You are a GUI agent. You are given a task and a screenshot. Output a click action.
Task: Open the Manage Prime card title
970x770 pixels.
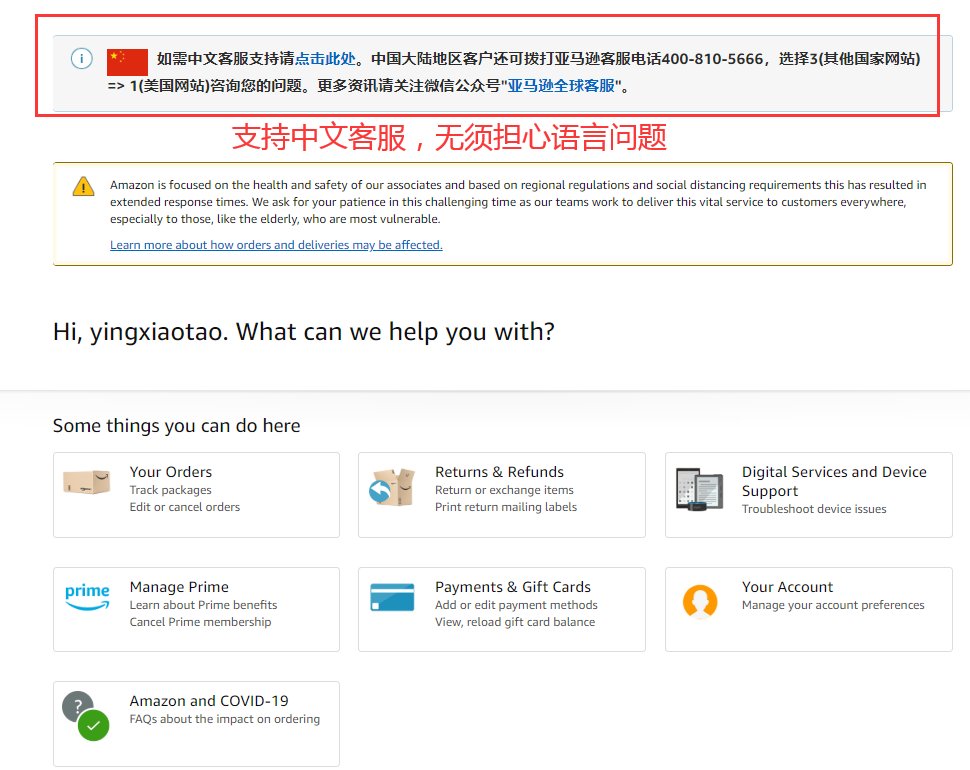(x=179, y=587)
